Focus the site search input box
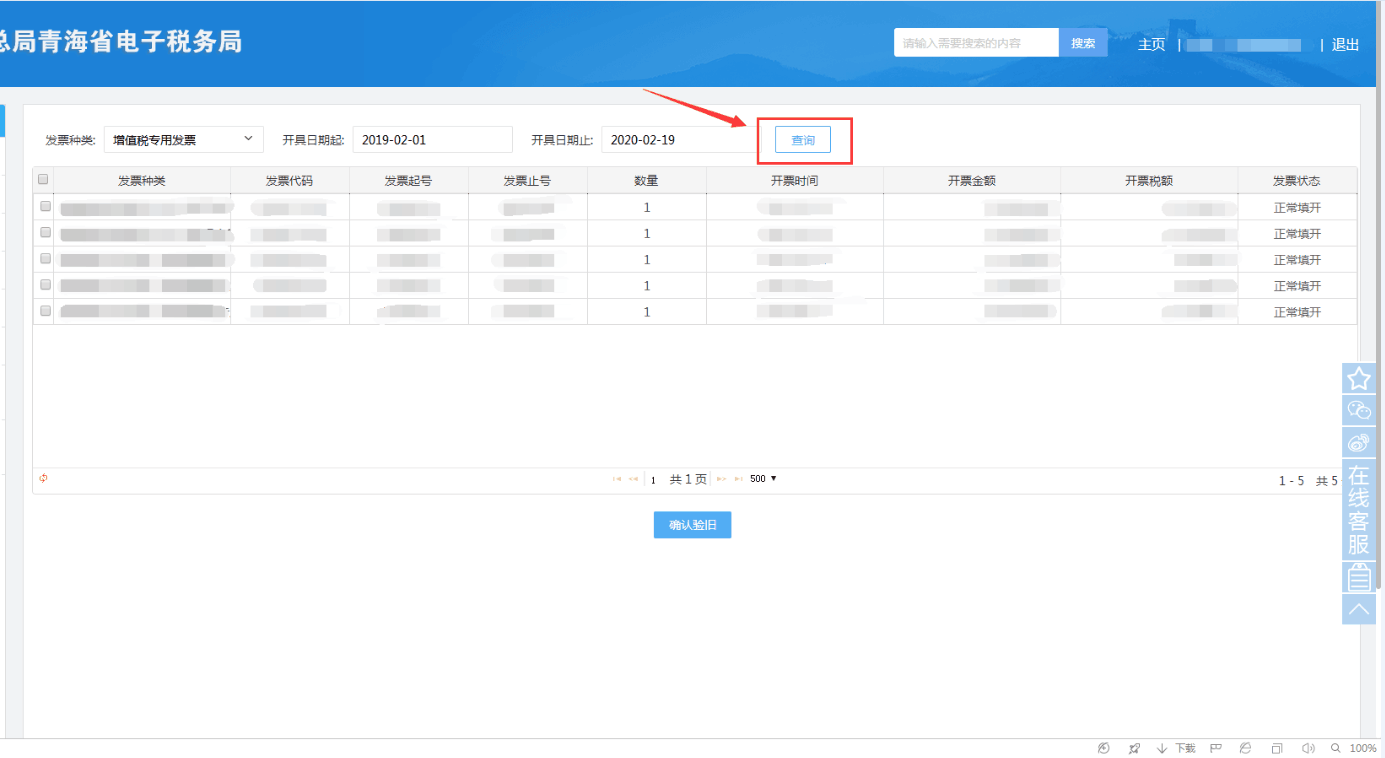The width and height of the screenshot is (1385, 758). pos(976,43)
